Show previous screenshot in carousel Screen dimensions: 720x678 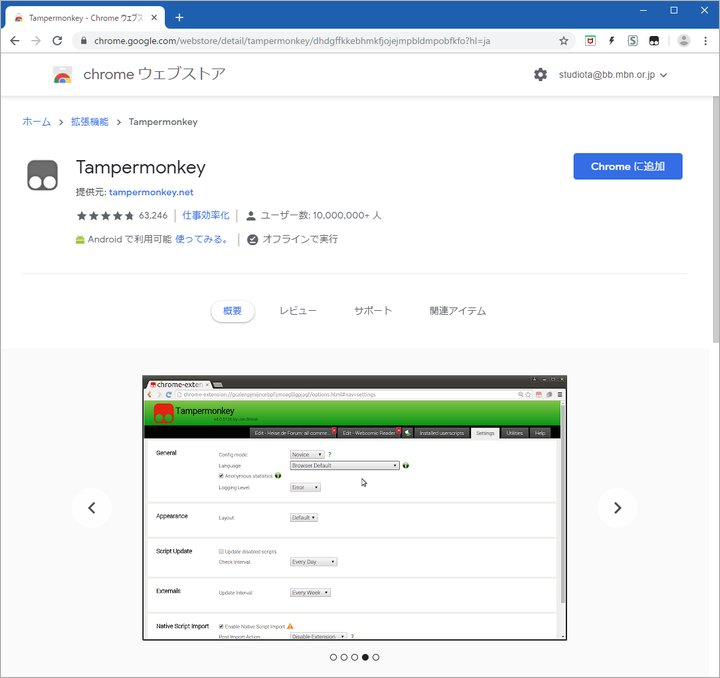(x=92, y=508)
